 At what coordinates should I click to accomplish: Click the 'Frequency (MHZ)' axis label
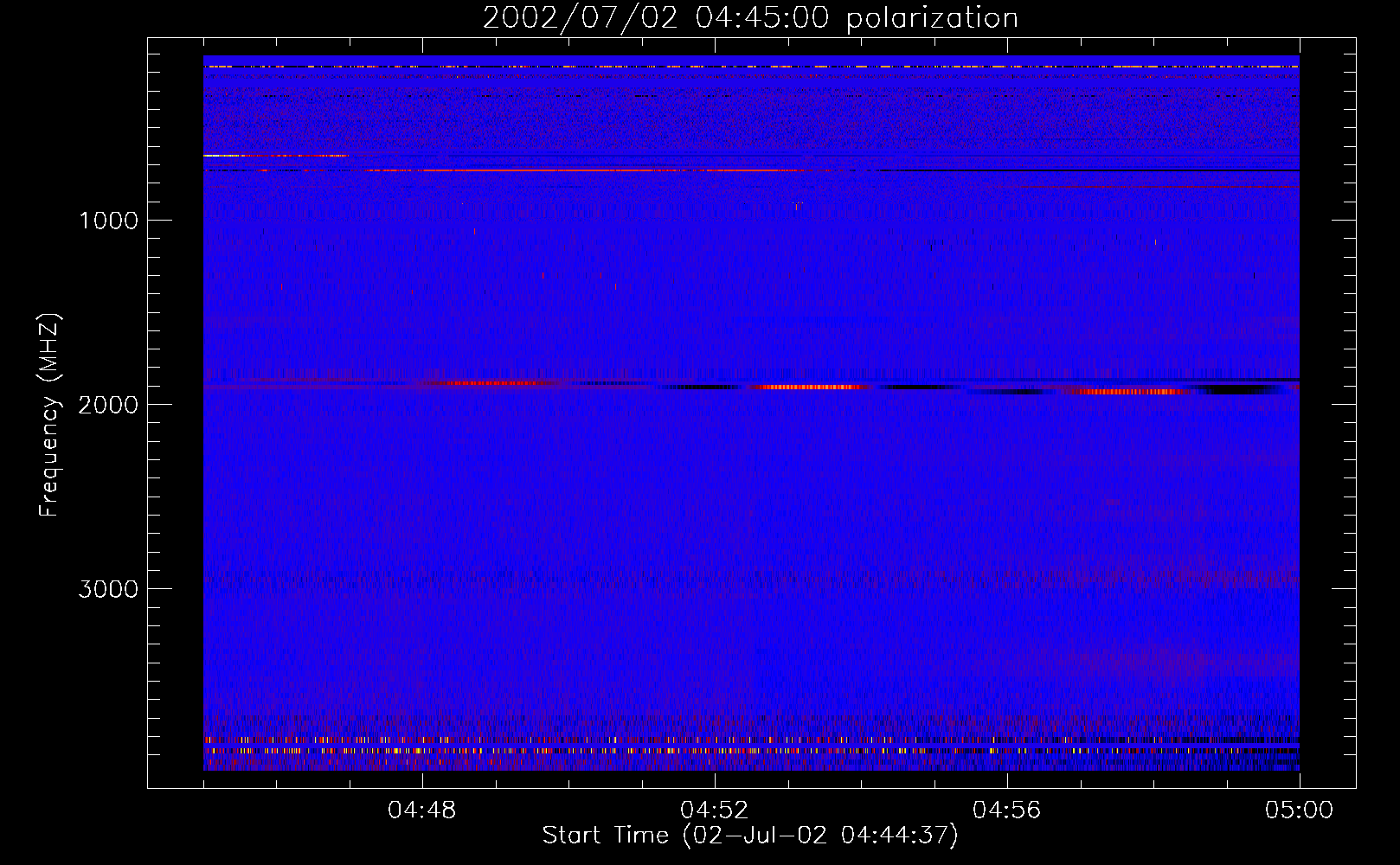(49, 415)
